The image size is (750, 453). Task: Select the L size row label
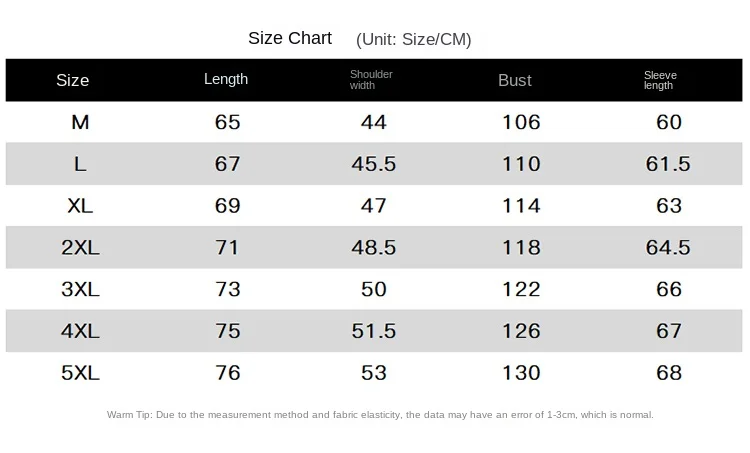(80, 164)
